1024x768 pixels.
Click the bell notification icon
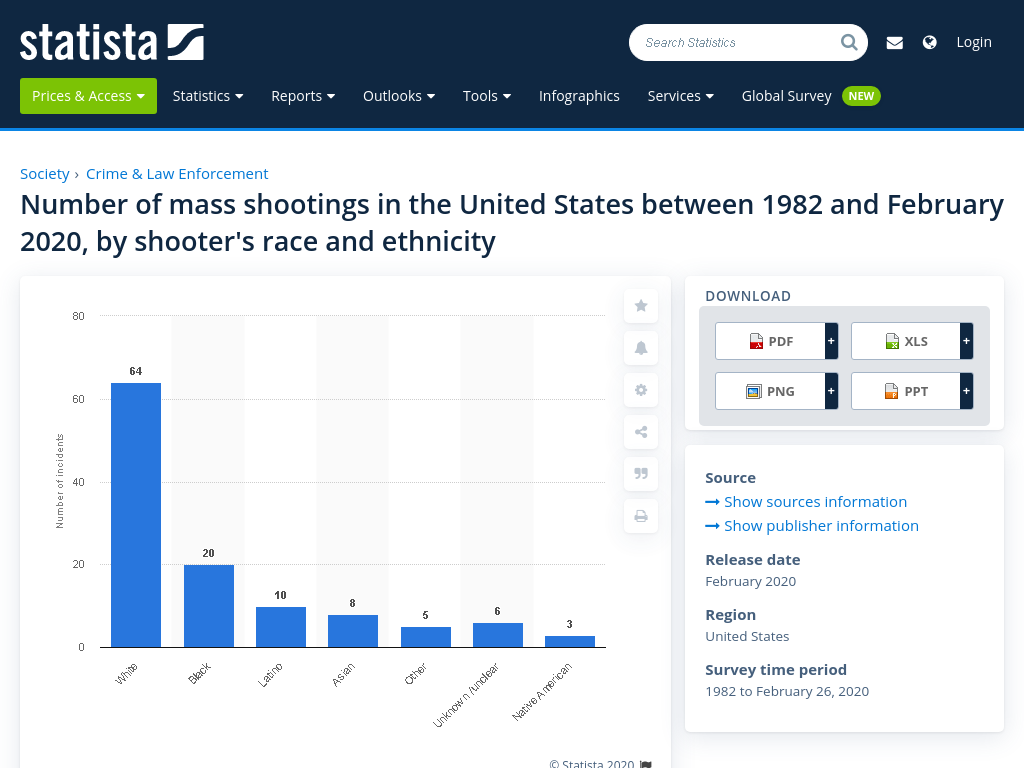641,348
